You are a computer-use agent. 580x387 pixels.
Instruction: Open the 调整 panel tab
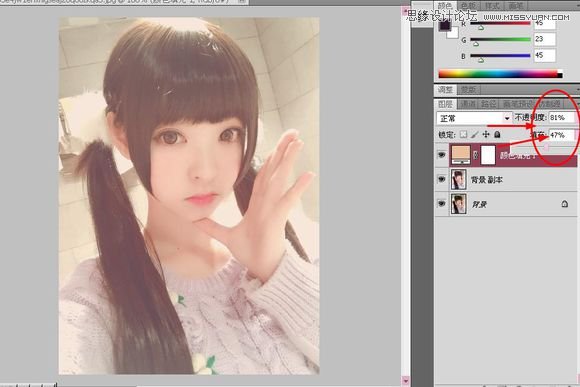coord(445,90)
